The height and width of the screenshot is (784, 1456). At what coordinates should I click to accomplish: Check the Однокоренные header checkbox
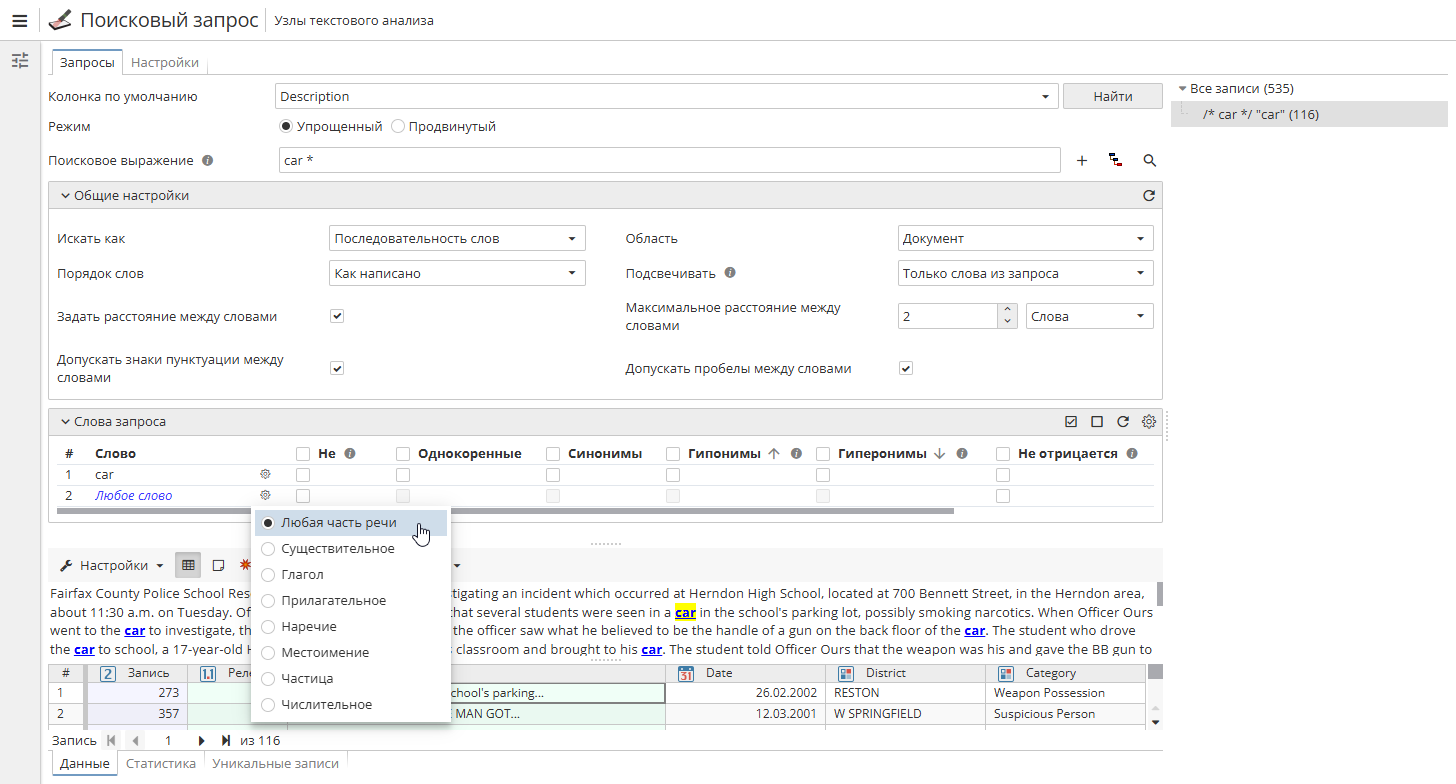pyautogui.click(x=403, y=454)
